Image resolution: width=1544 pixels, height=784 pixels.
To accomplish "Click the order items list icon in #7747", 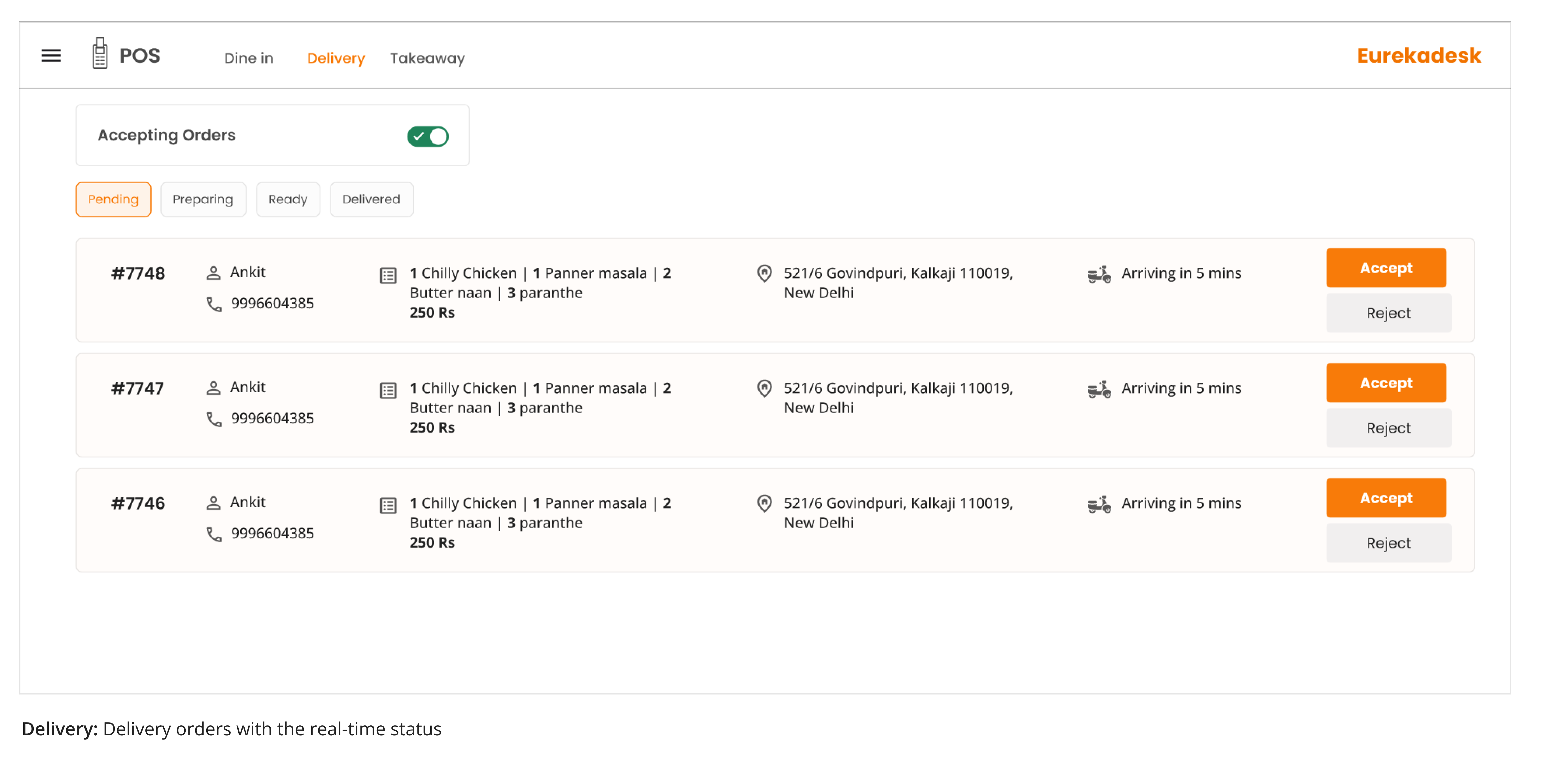I will click(388, 391).
